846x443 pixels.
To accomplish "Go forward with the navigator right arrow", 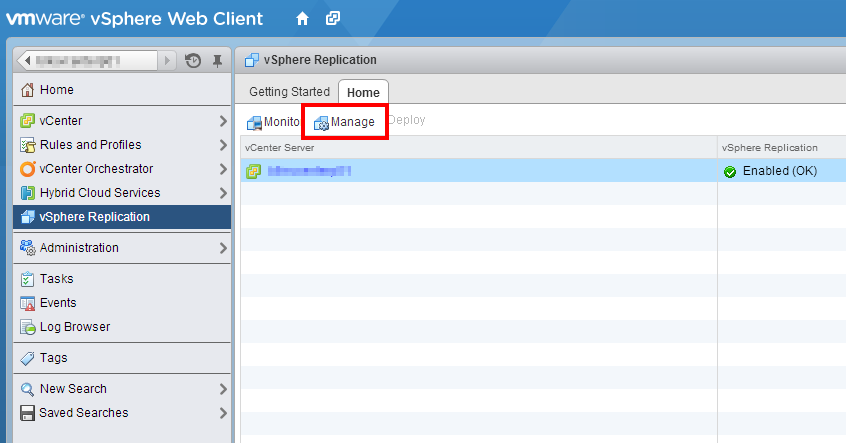I will tap(167, 60).
